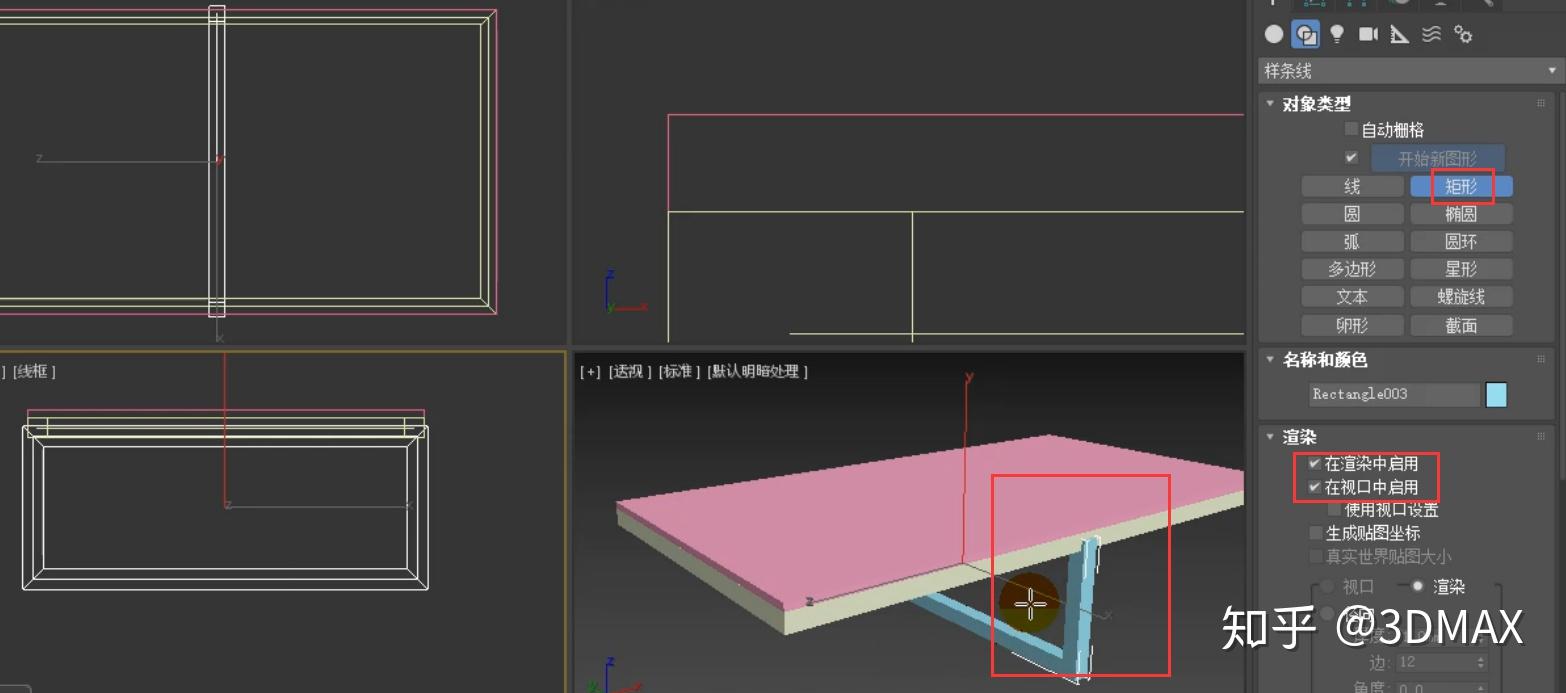Open the Helpers category panel
This screenshot has height=693, width=1566.
pos(1398,34)
